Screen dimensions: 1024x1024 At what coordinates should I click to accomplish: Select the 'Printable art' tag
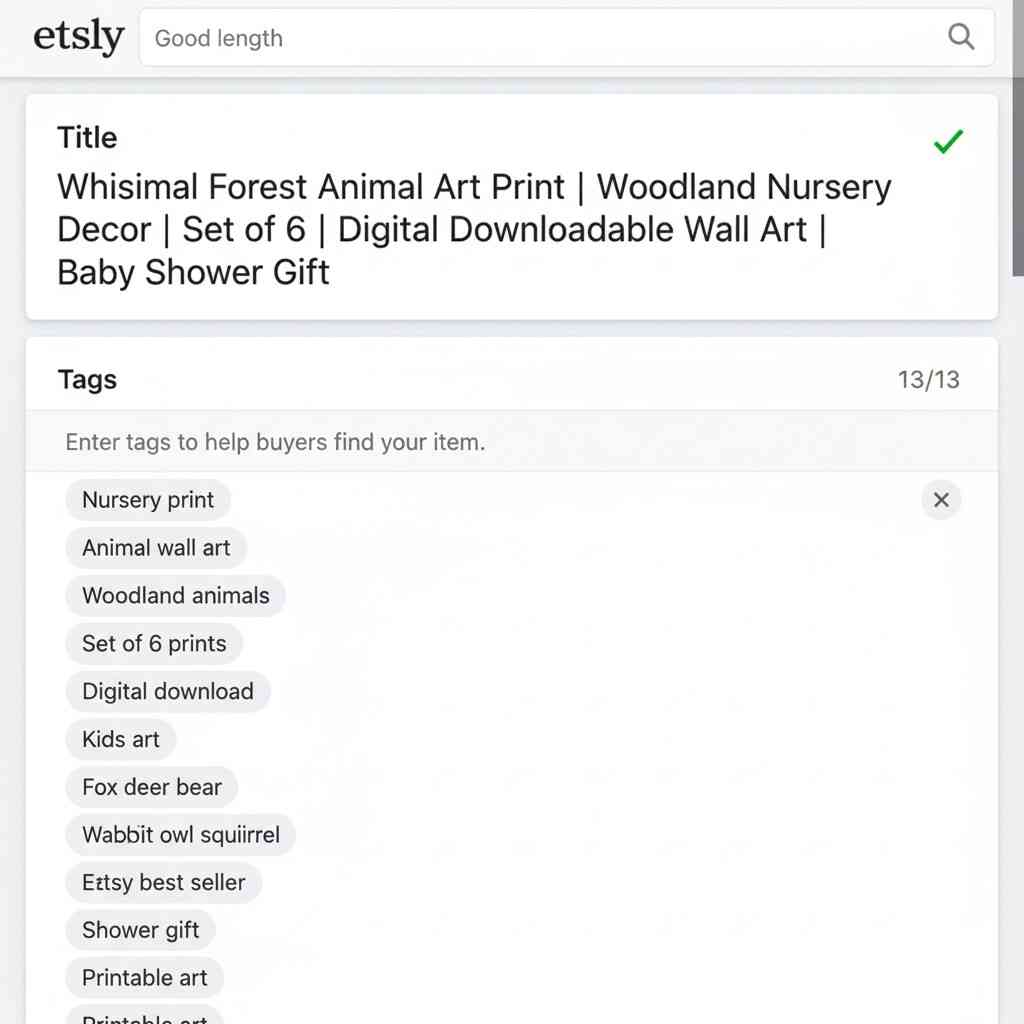click(145, 978)
